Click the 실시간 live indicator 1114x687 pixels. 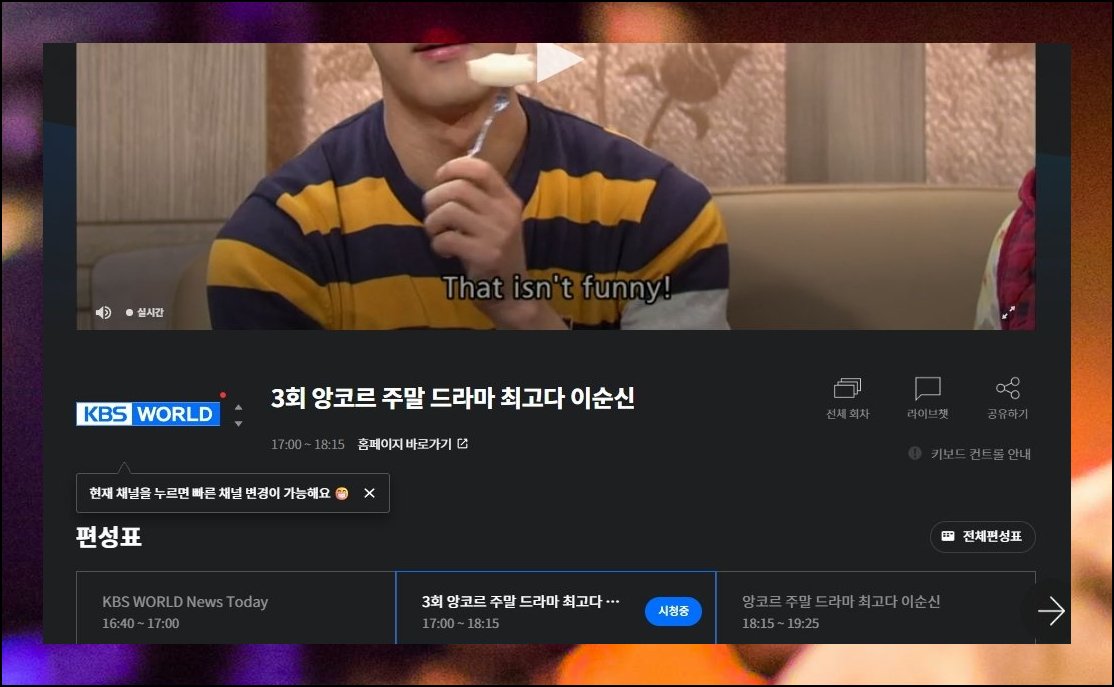(x=145, y=313)
